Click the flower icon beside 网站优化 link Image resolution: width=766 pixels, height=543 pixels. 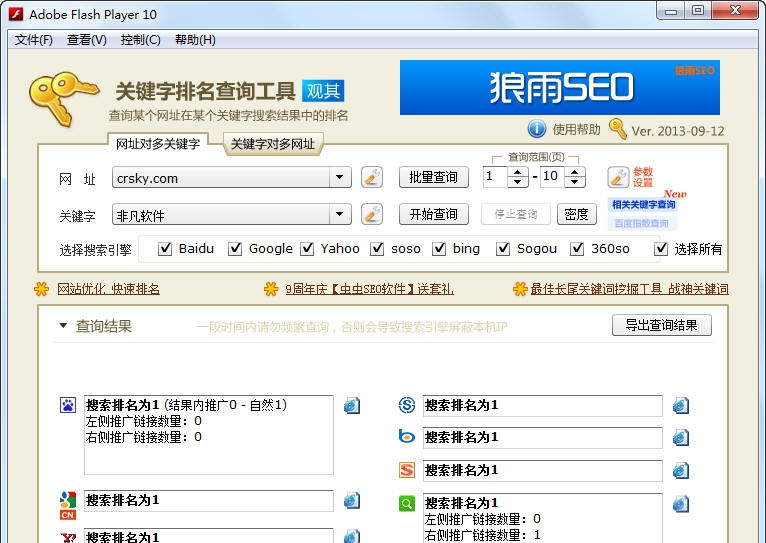42,289
